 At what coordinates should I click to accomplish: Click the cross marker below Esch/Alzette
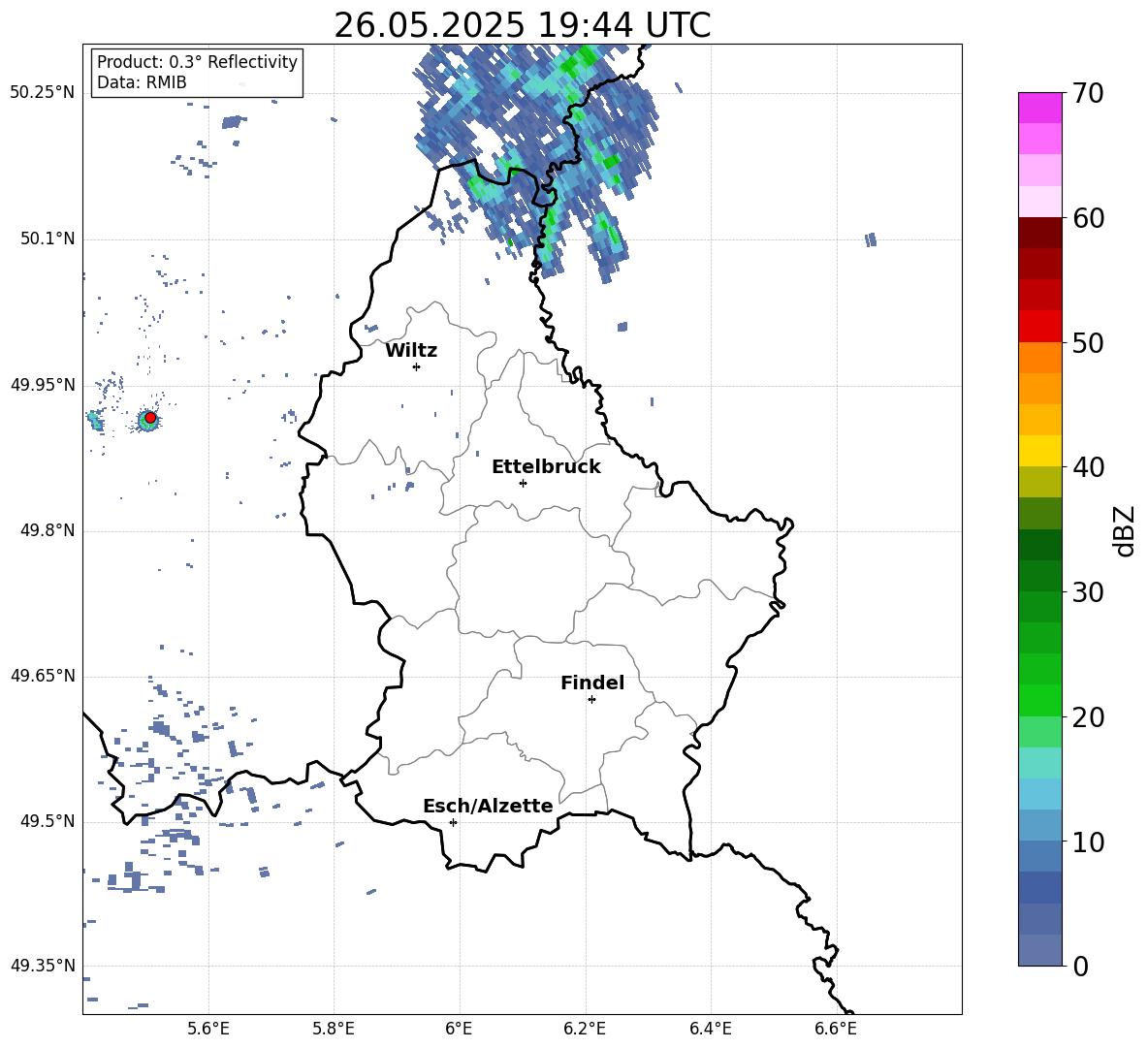click(x=453, y=822)
